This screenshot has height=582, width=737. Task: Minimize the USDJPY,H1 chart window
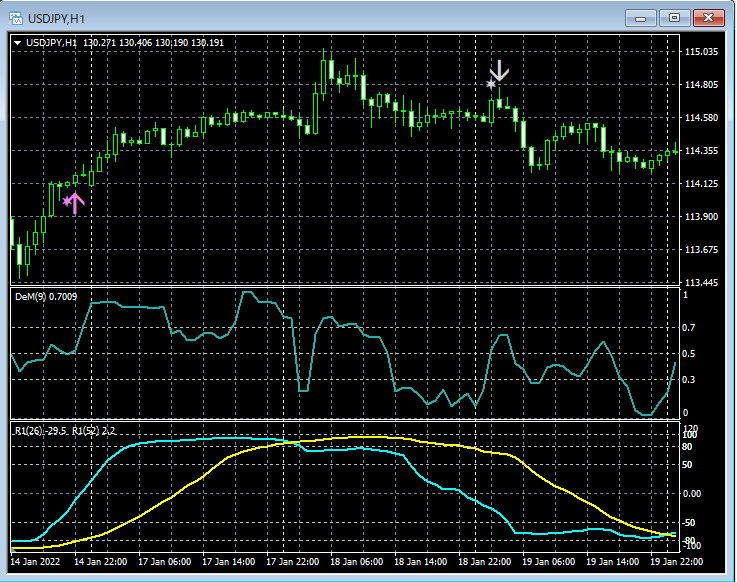[640, 18]
